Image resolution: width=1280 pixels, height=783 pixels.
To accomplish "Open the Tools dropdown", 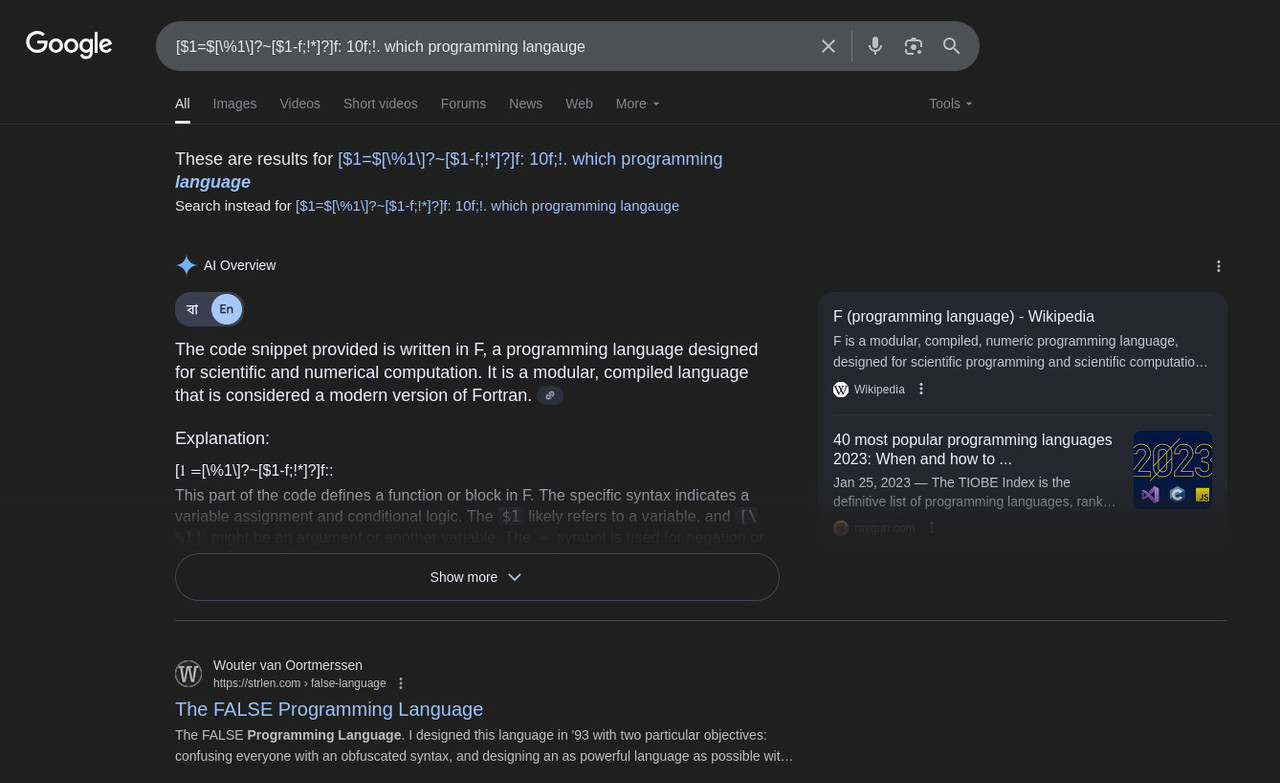I will [950, 104].
